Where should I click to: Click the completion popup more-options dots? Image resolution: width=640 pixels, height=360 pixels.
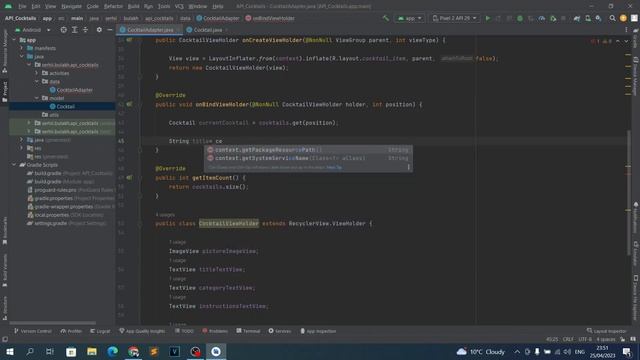point(408,167)
